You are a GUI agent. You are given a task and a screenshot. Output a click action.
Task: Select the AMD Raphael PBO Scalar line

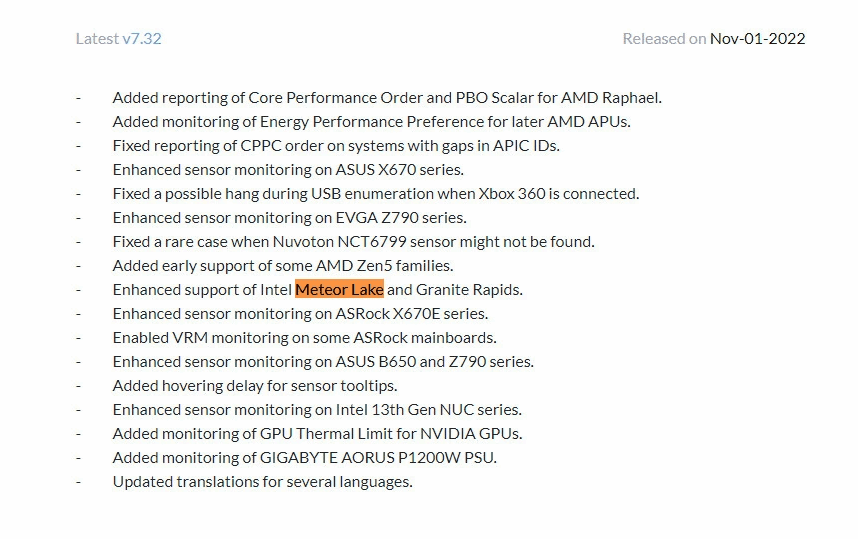click(387, 97)
